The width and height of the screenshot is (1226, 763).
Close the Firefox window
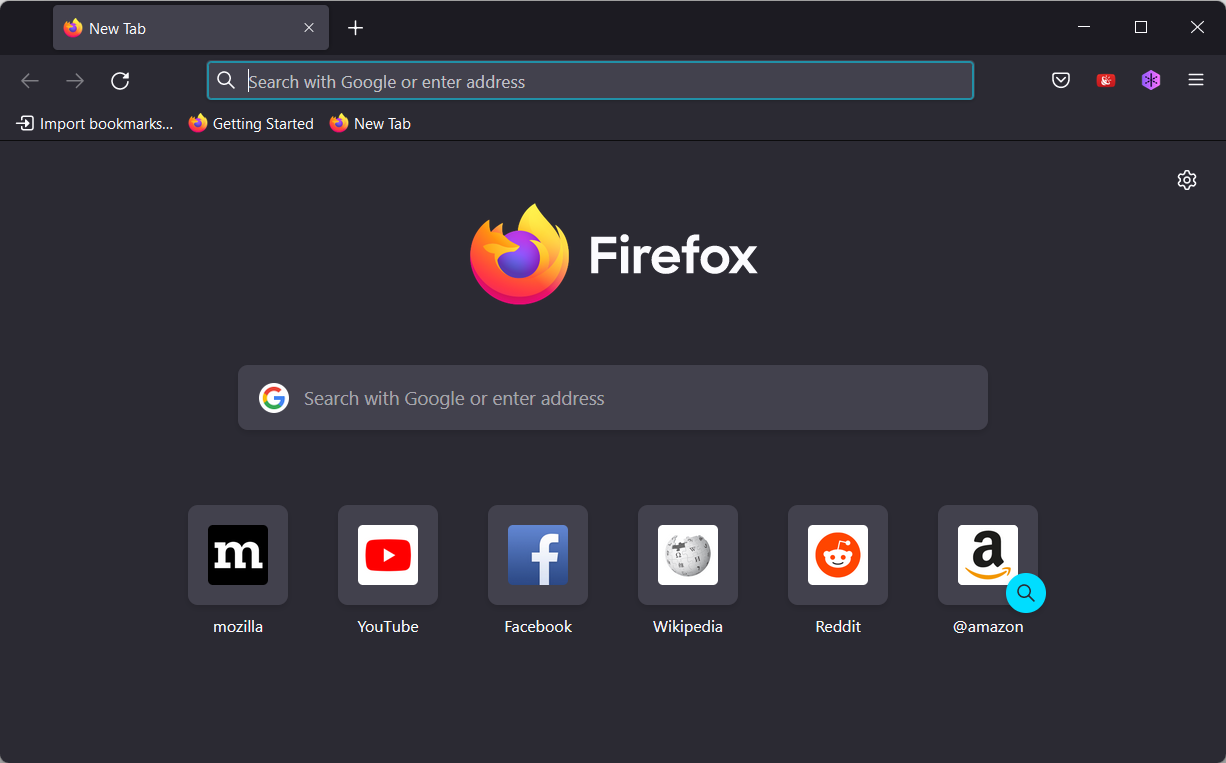coord(1197,28)
